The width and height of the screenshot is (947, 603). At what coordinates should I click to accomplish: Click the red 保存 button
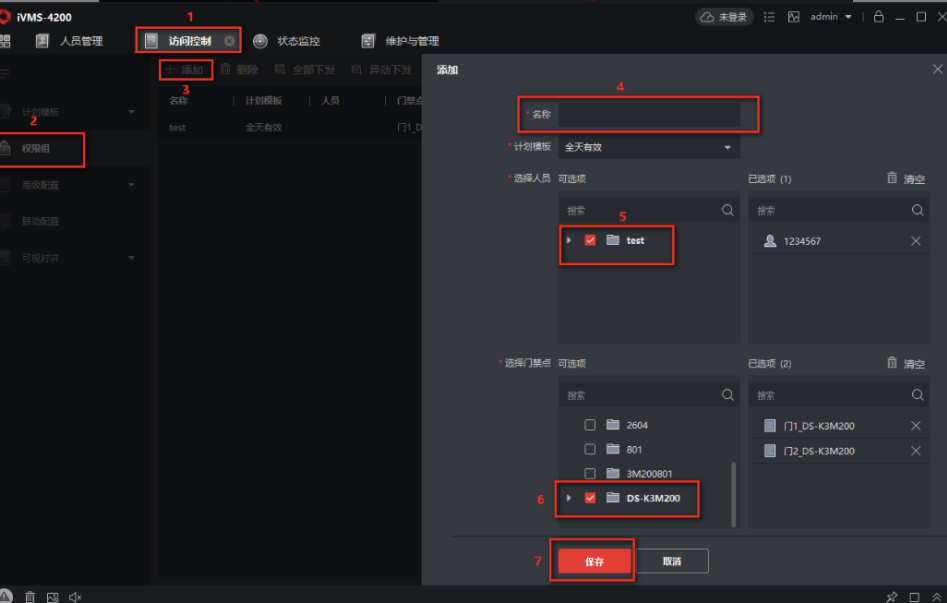click(x=594, y=561)
